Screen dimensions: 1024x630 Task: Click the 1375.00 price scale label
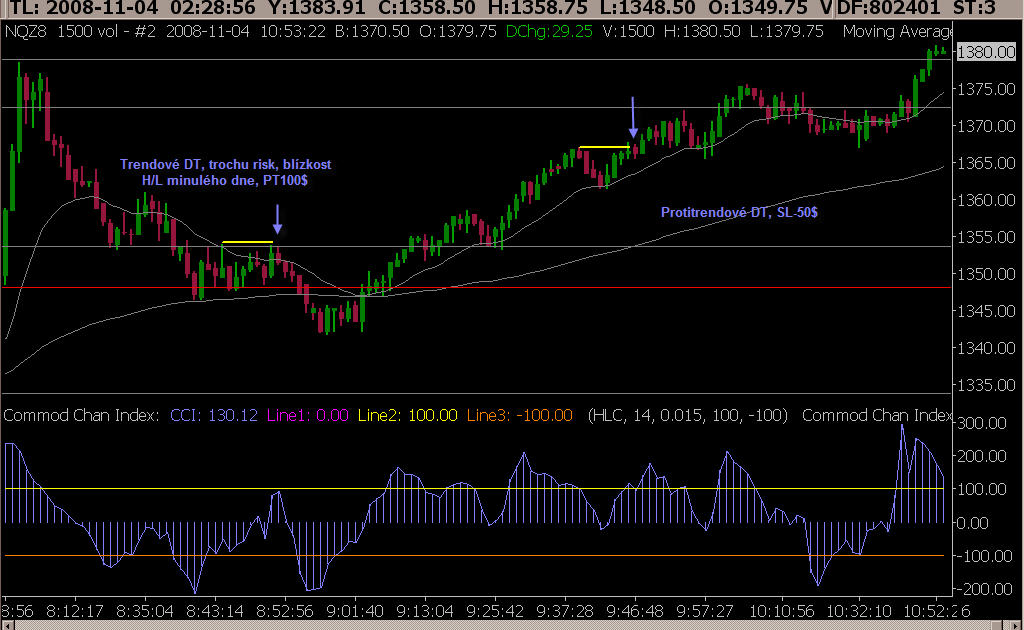986,89
